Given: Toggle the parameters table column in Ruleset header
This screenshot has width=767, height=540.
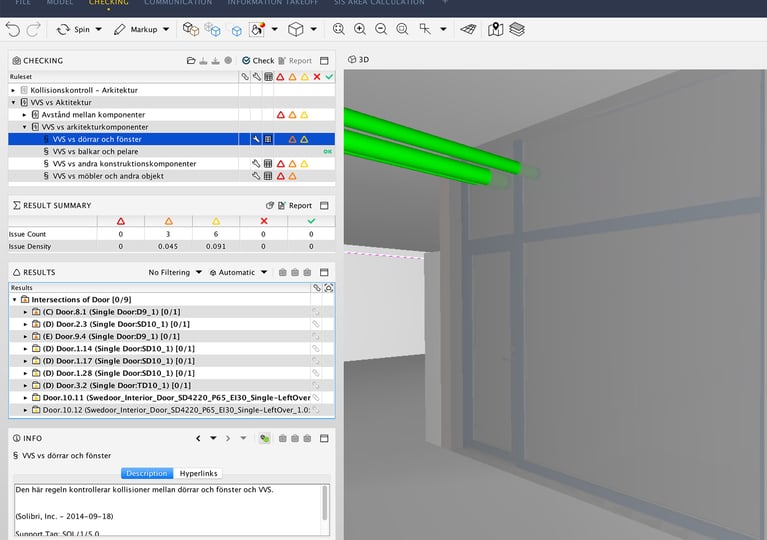Looking at the screenshot, I should pyautogui.click(x=269, y=77).
